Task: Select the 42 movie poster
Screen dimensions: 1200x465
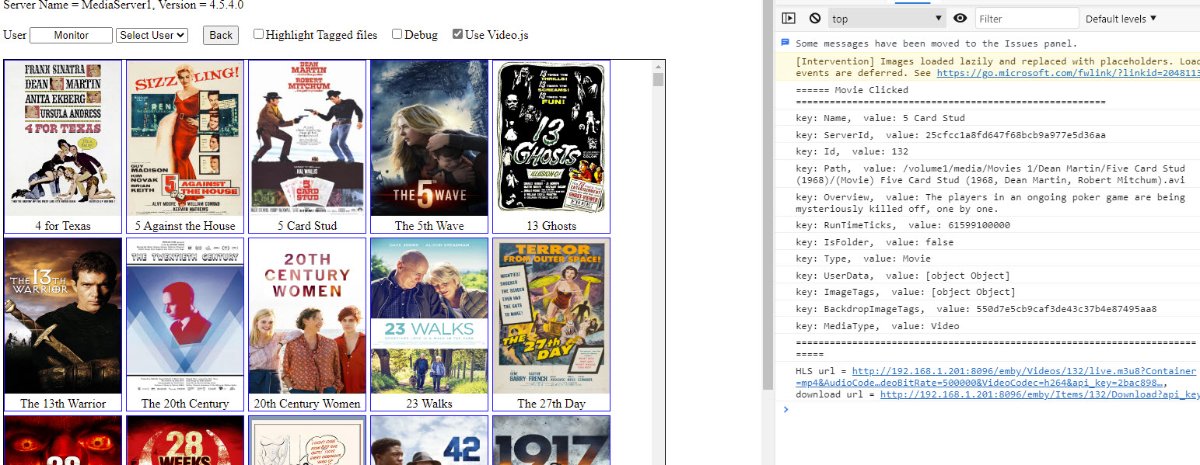Action: 429,440
